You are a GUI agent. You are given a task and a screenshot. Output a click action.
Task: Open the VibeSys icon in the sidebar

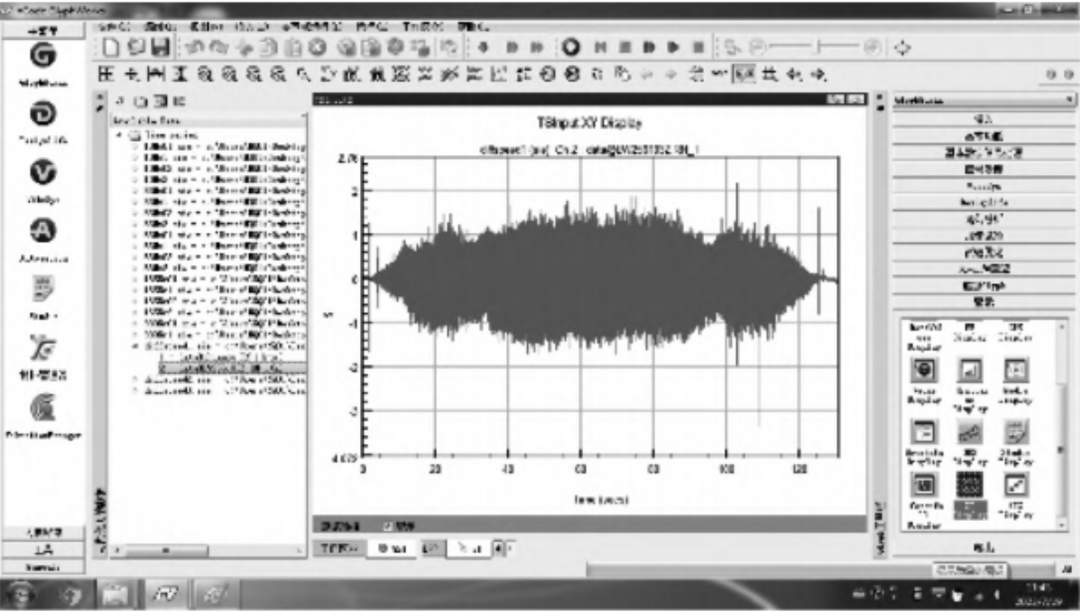43,172
